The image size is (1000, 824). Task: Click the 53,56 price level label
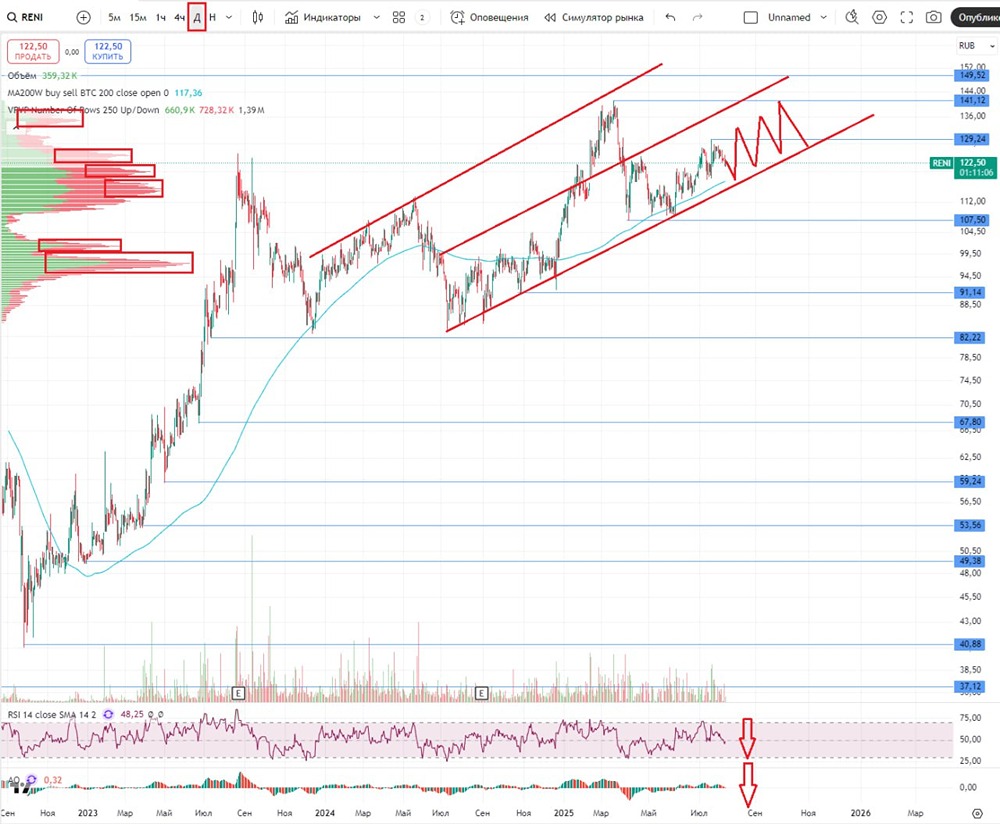[970, 525]
